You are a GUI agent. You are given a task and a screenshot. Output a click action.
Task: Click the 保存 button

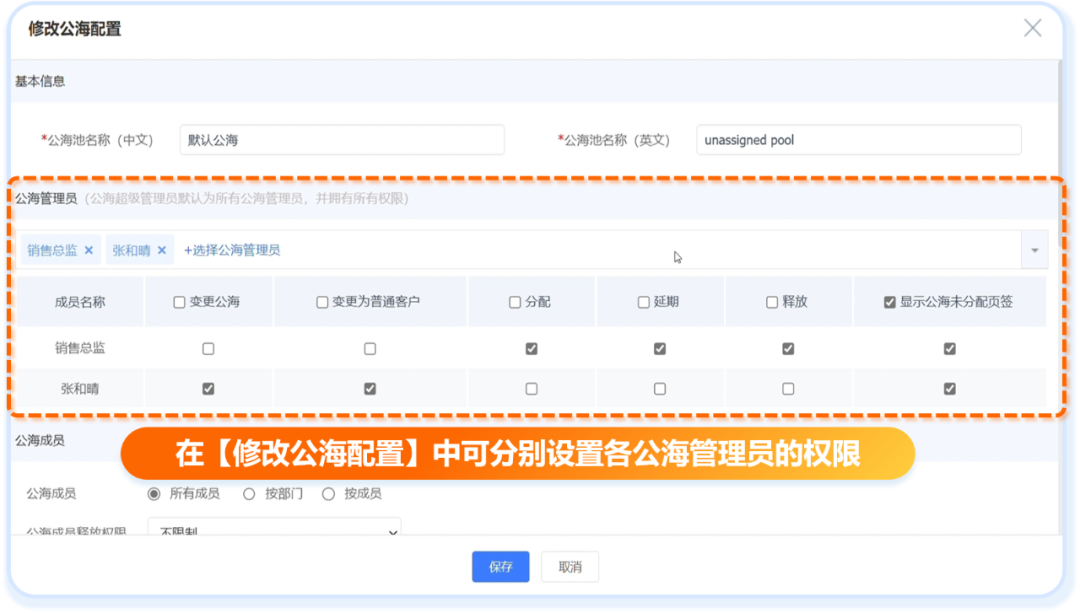(500, 566)
